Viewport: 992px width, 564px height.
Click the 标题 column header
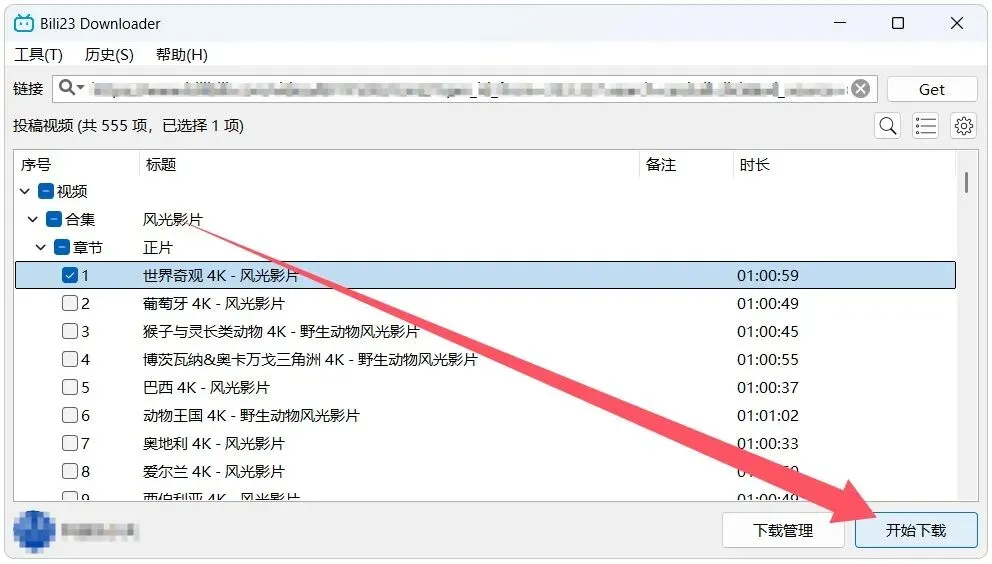click(388, 165)
